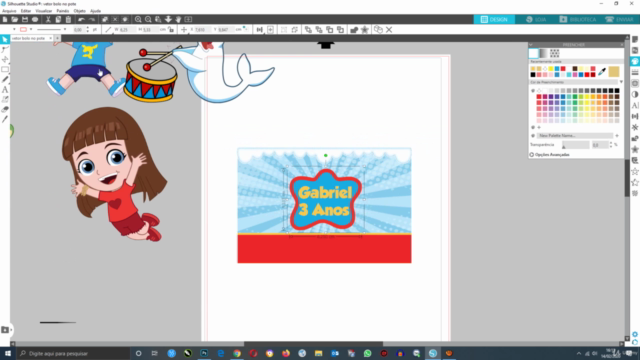
Task: Open the contrast image effects panel icon
Action: 635,94
